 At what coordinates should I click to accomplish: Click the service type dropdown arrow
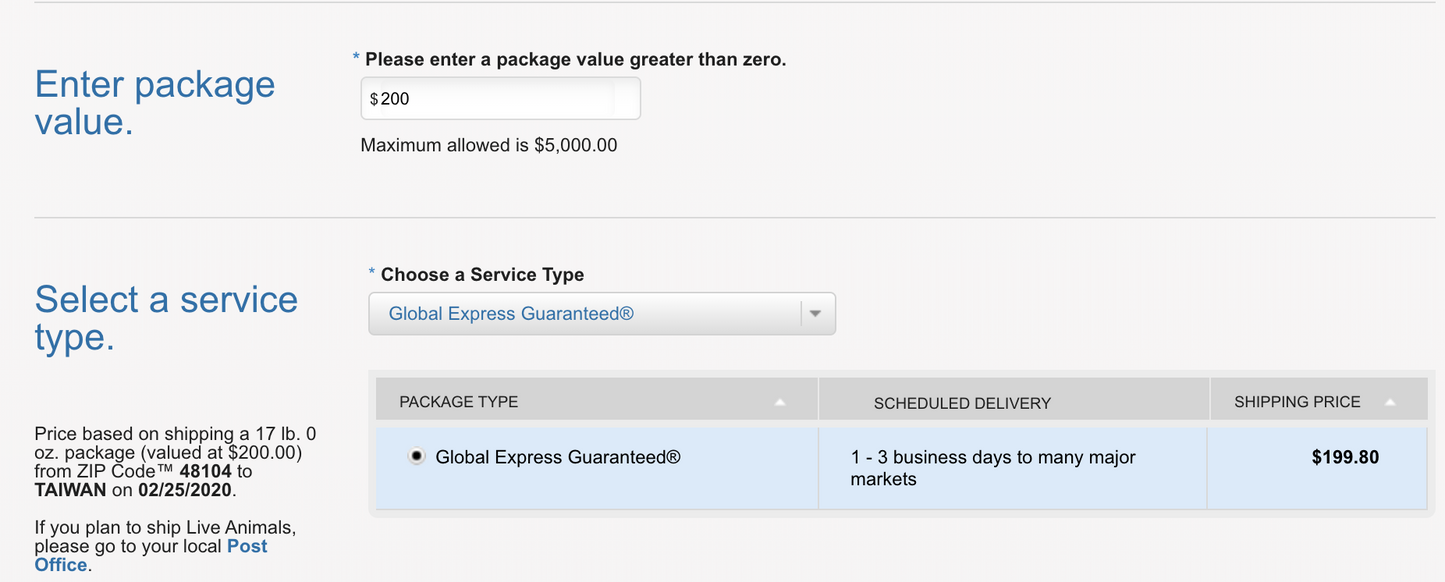click(815, 314)
